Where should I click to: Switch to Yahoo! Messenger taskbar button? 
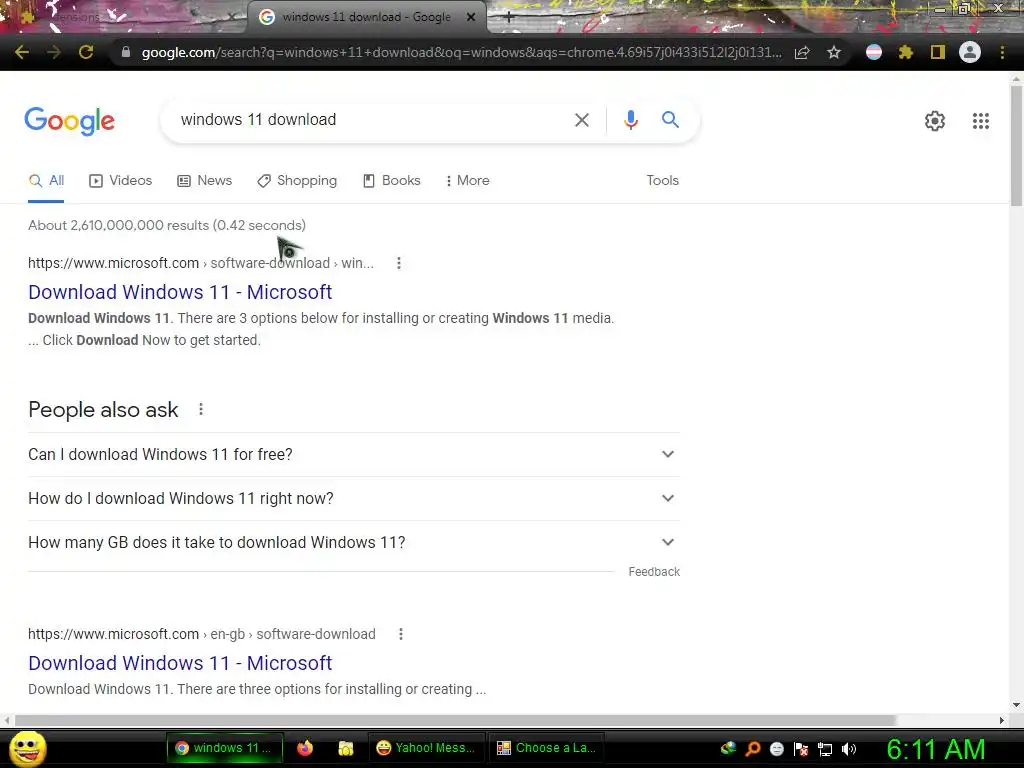426,748
